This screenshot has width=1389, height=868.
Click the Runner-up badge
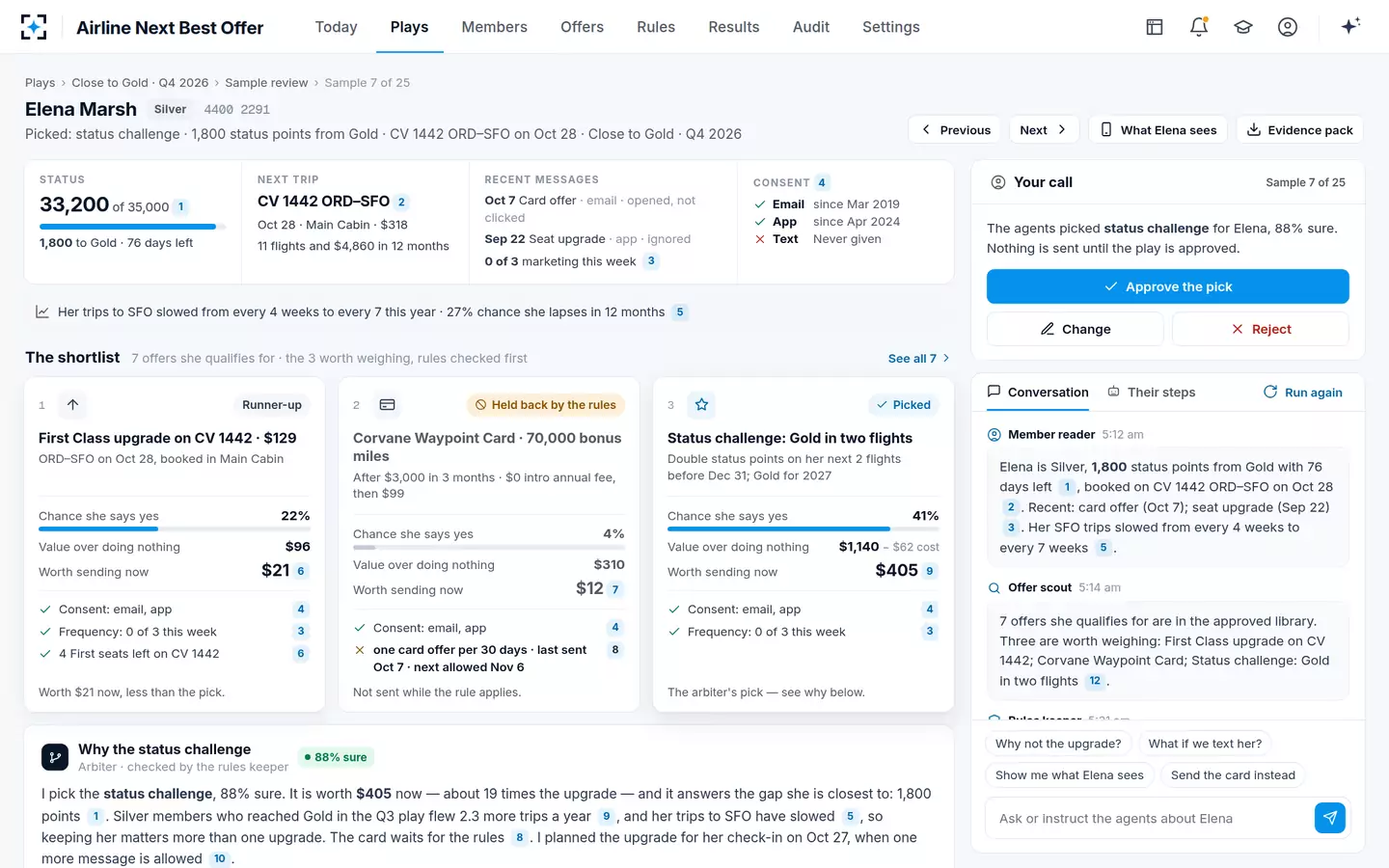tap(272, 405)
